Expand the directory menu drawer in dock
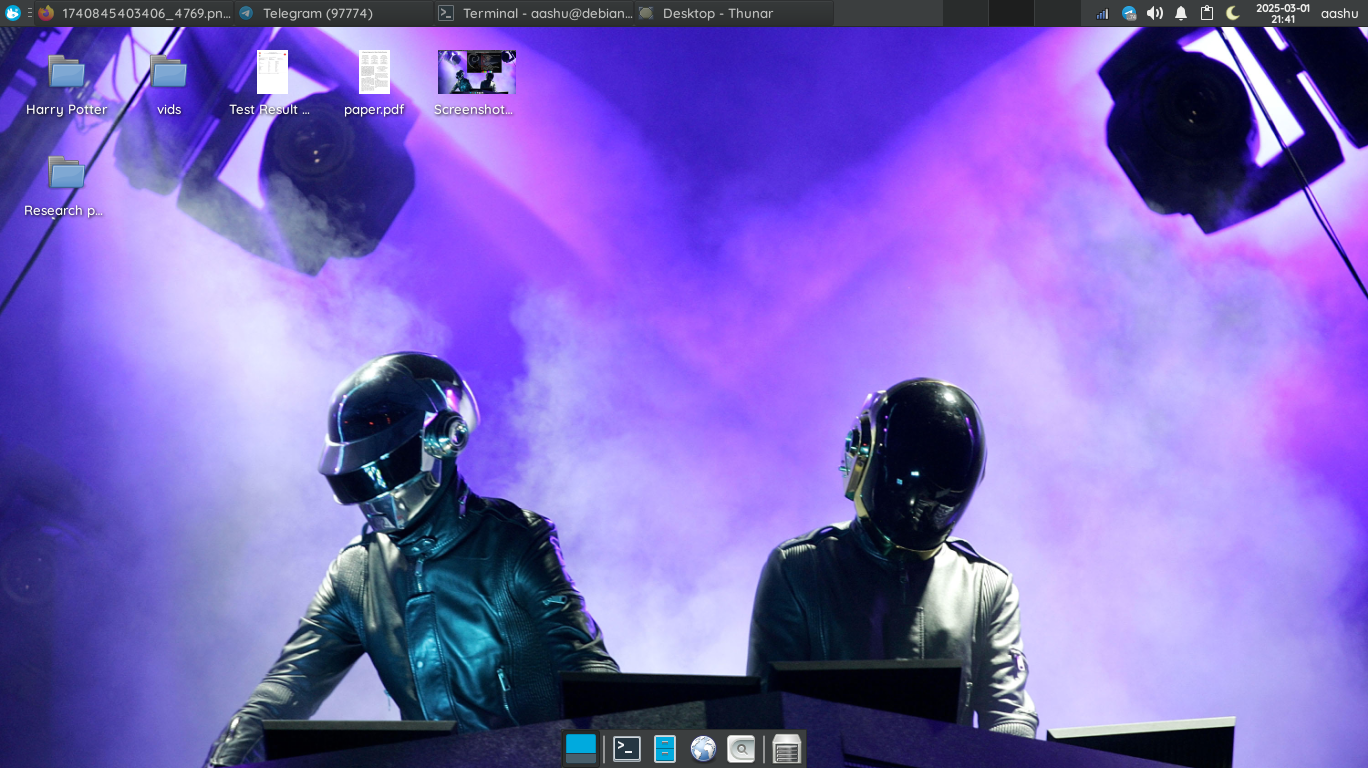Image resolution: width=1368 pixels, height=768 pixels. click(787, 749)
